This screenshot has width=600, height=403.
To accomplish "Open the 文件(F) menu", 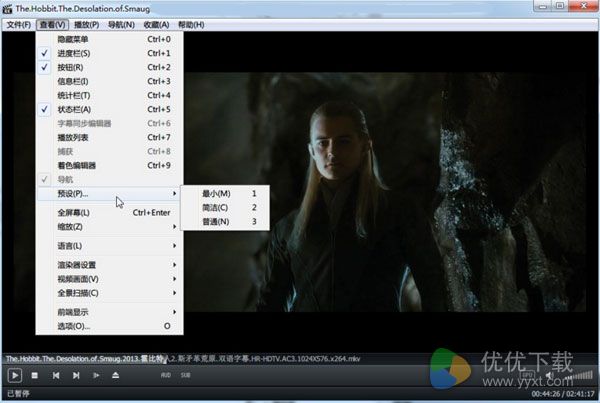I will pos(19,25).
